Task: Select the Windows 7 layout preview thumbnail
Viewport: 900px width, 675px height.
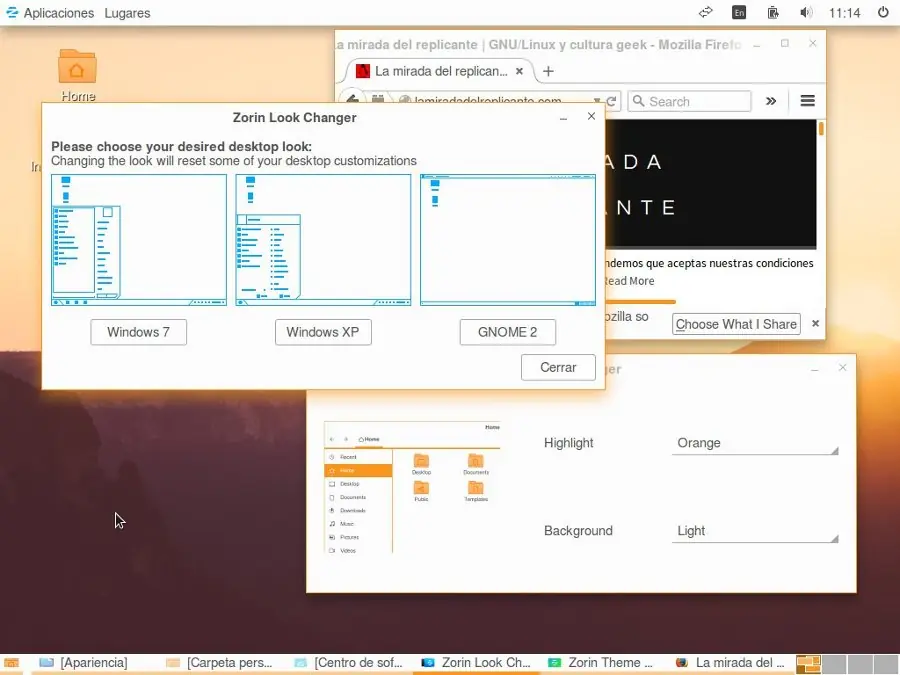Action: pos(139,240)
